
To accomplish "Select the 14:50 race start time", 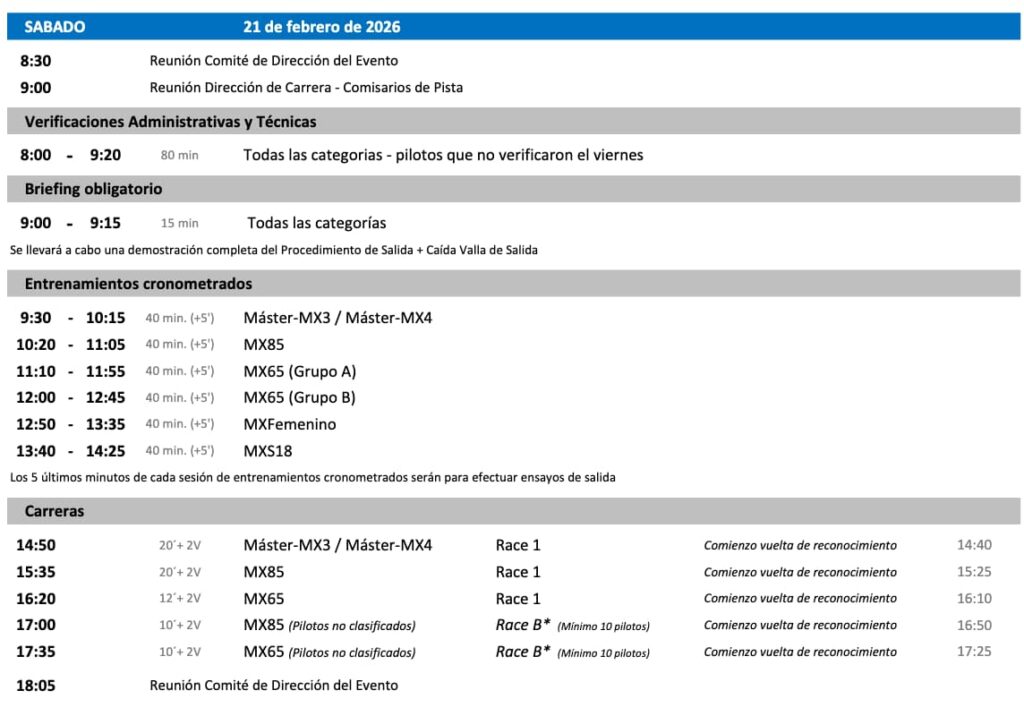I will 36,546.
